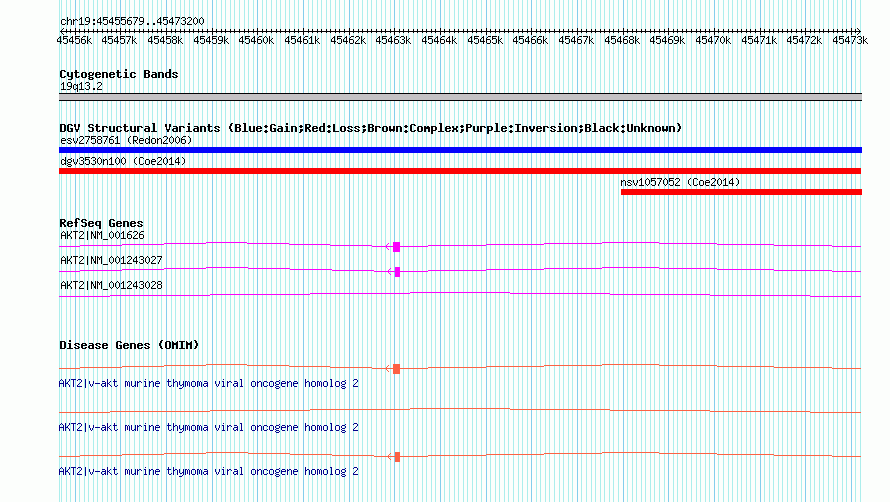Click the first OMIM AKT2 orange exon box

(396, 369)
